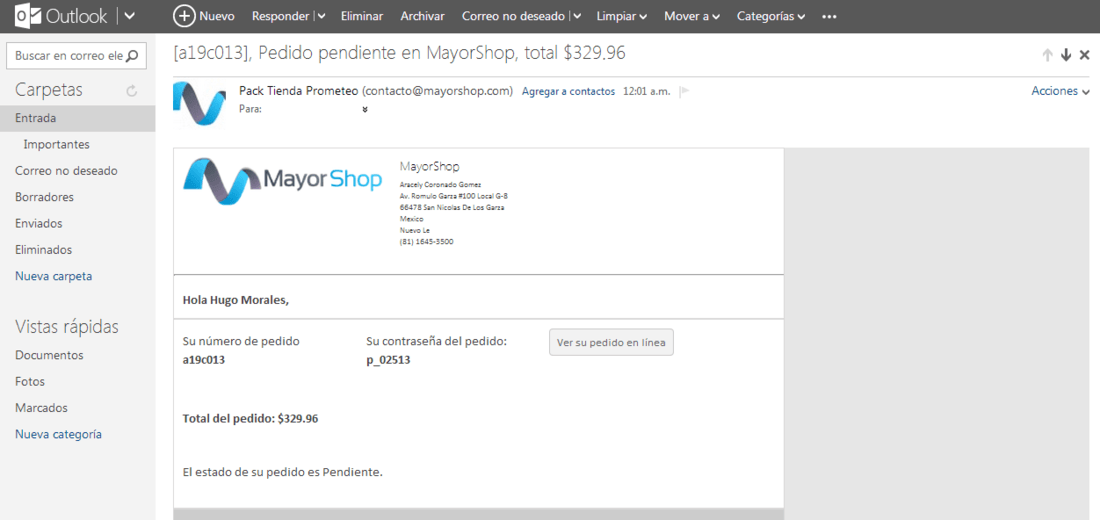
Task: Open the Entrada folder
Action: 77,119
